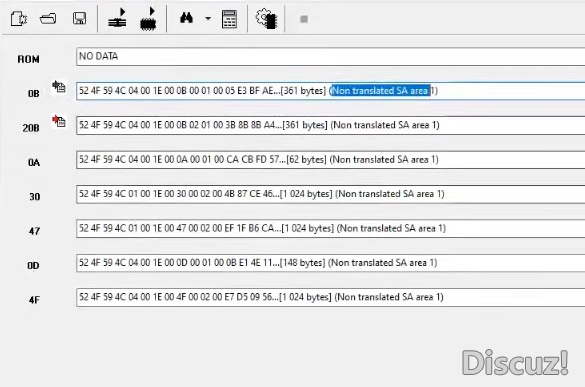Click the gear chip settings icon

(266, 18)
